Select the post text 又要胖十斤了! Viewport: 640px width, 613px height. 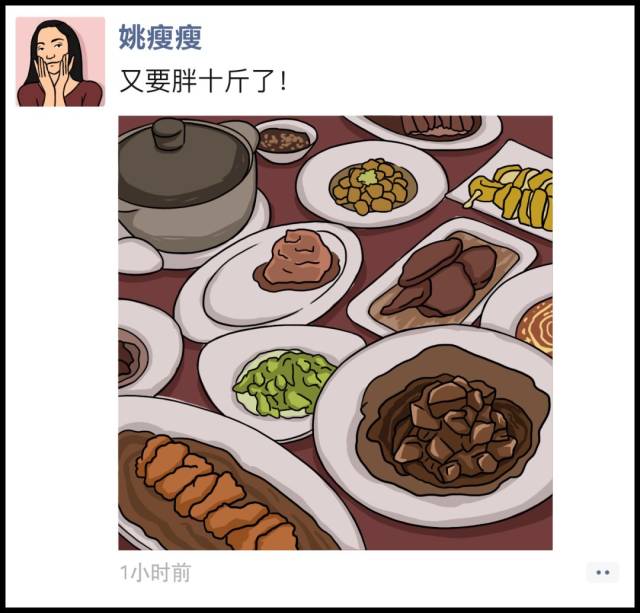click(x=203, y=80)
